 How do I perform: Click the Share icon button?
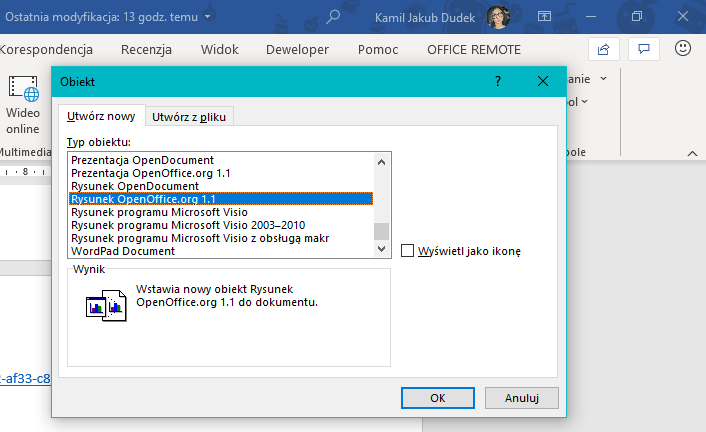pos(603,49)
